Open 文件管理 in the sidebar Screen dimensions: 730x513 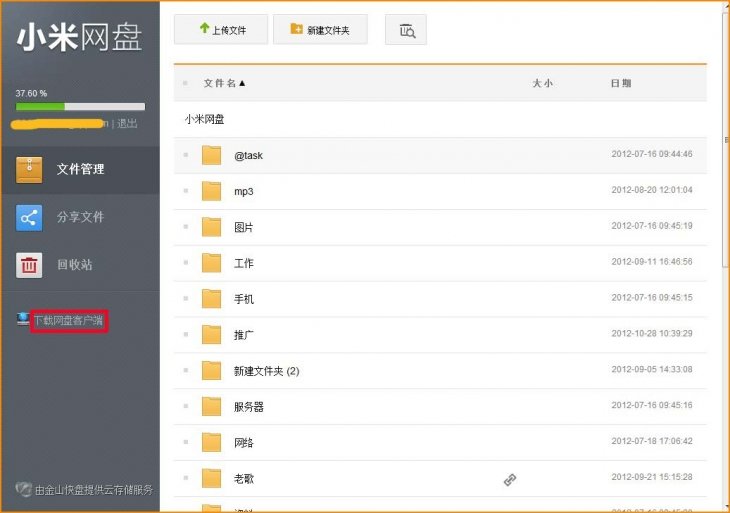click(x=80, y=169)
